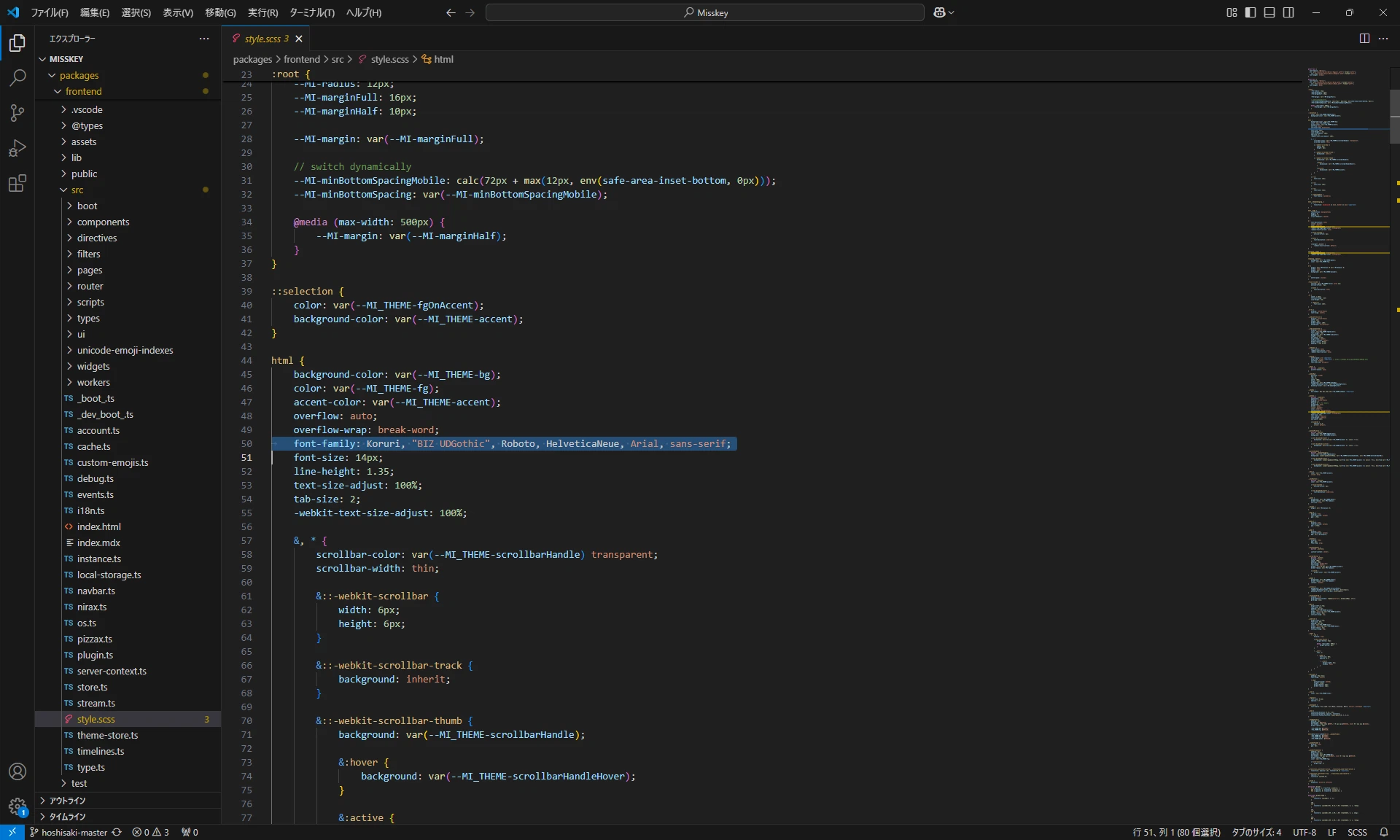Select the Run and Debug icon
Screen dimensions: 1400x840
click(x=16, y=148)
